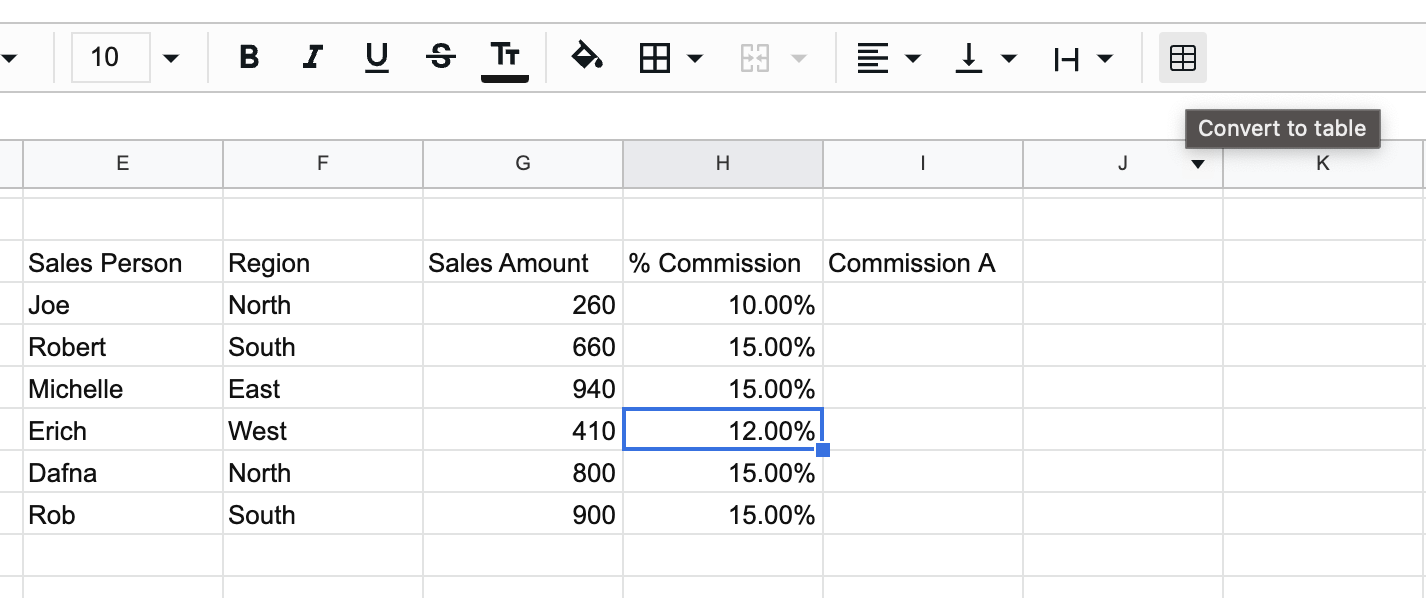Expand the borders dropdown arrow

695,59
